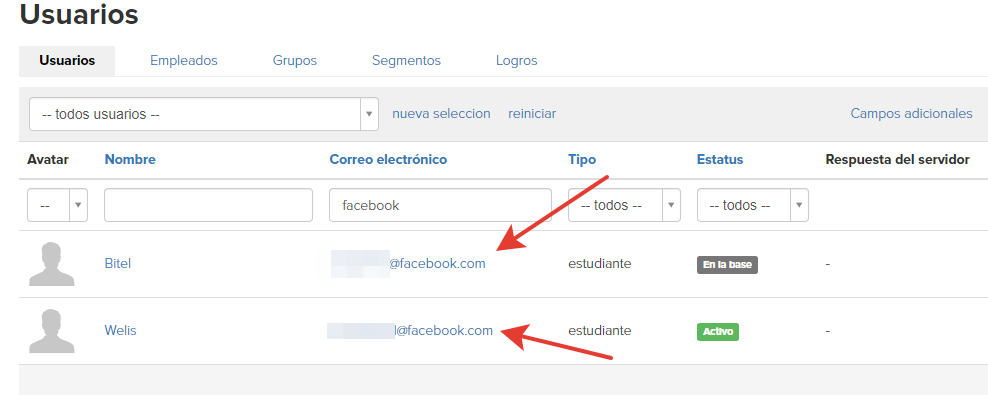Image resolution: width=988 pixels, height=395 pixels.
Task: Sort by the 'Correo electrónico' column header
Action: [x=388, y=159]
